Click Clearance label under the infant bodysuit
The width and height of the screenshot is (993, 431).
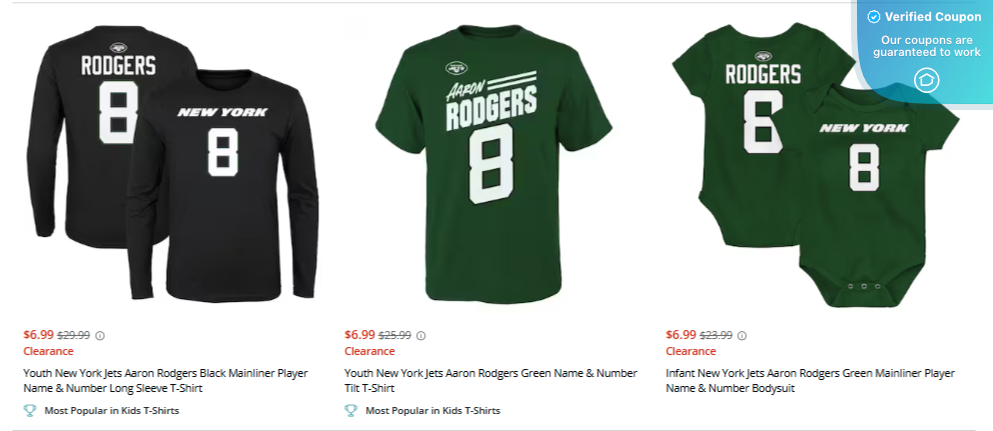(691, 351)
